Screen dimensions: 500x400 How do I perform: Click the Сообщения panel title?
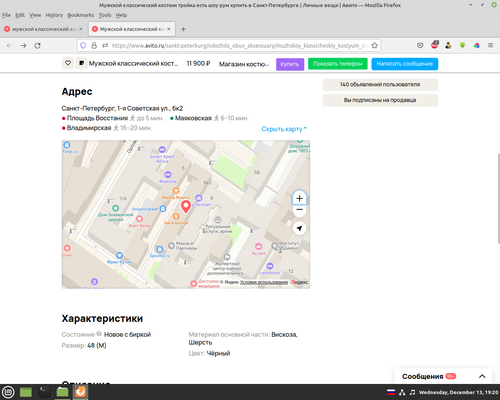point(422,376)
